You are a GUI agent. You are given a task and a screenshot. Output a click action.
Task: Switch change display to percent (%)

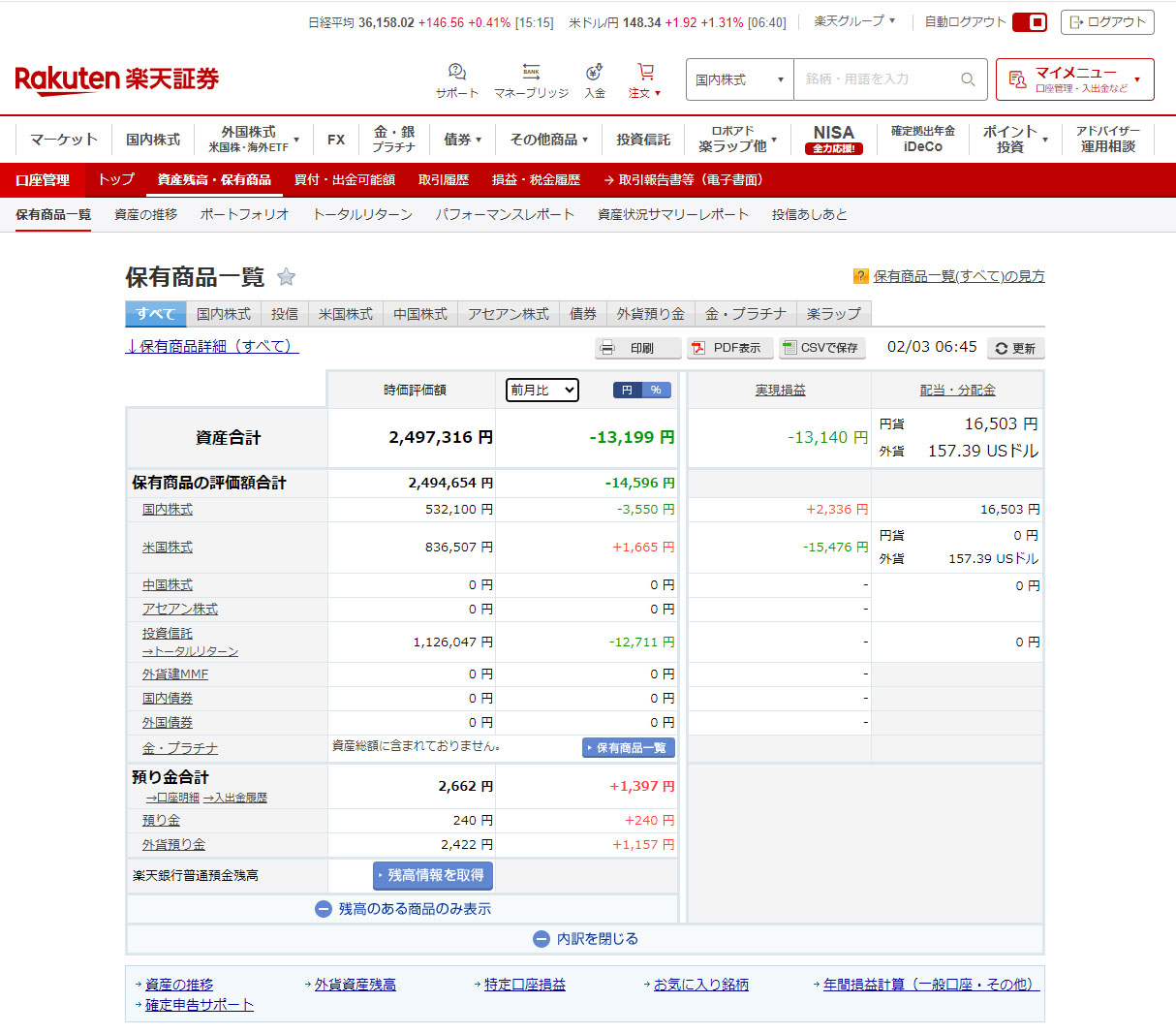tap(656, 390)
